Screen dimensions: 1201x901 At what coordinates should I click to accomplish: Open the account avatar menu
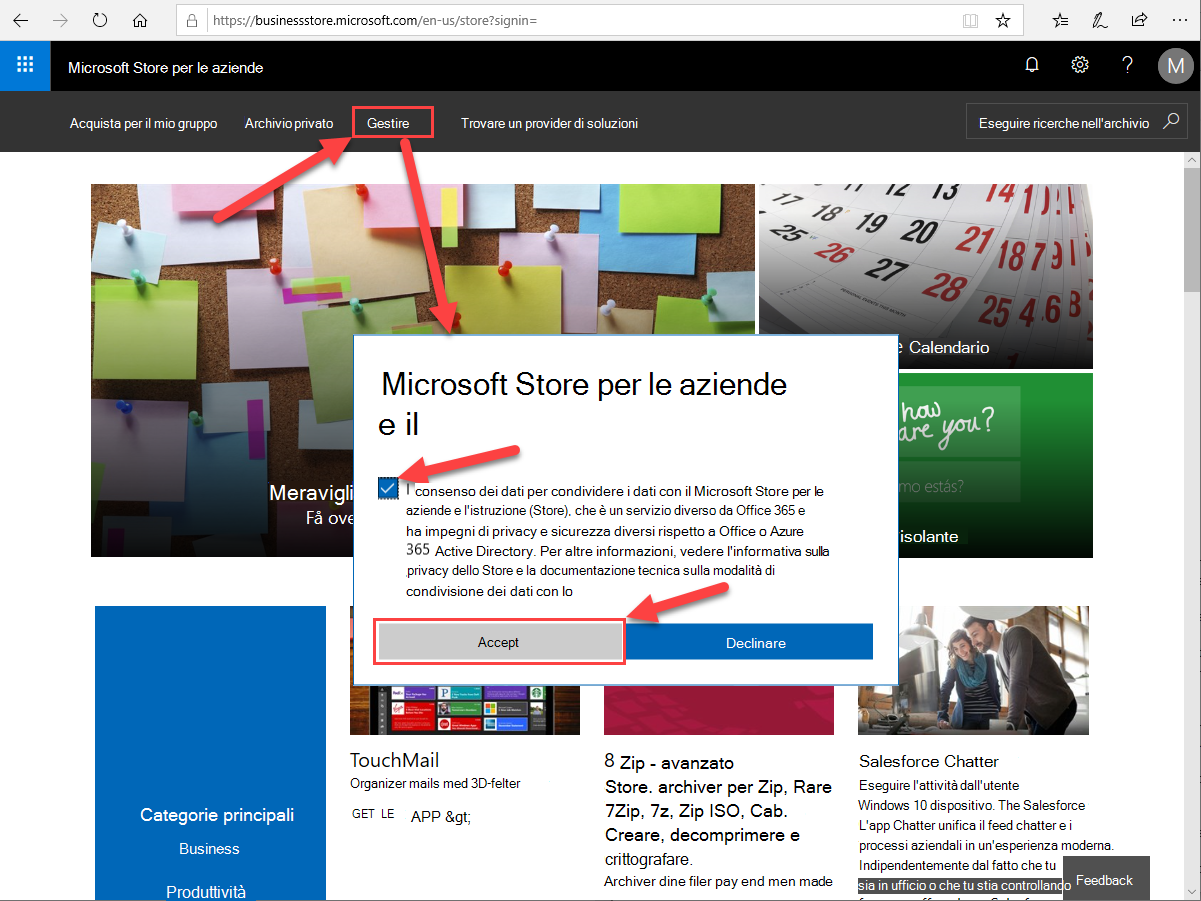1175,66
